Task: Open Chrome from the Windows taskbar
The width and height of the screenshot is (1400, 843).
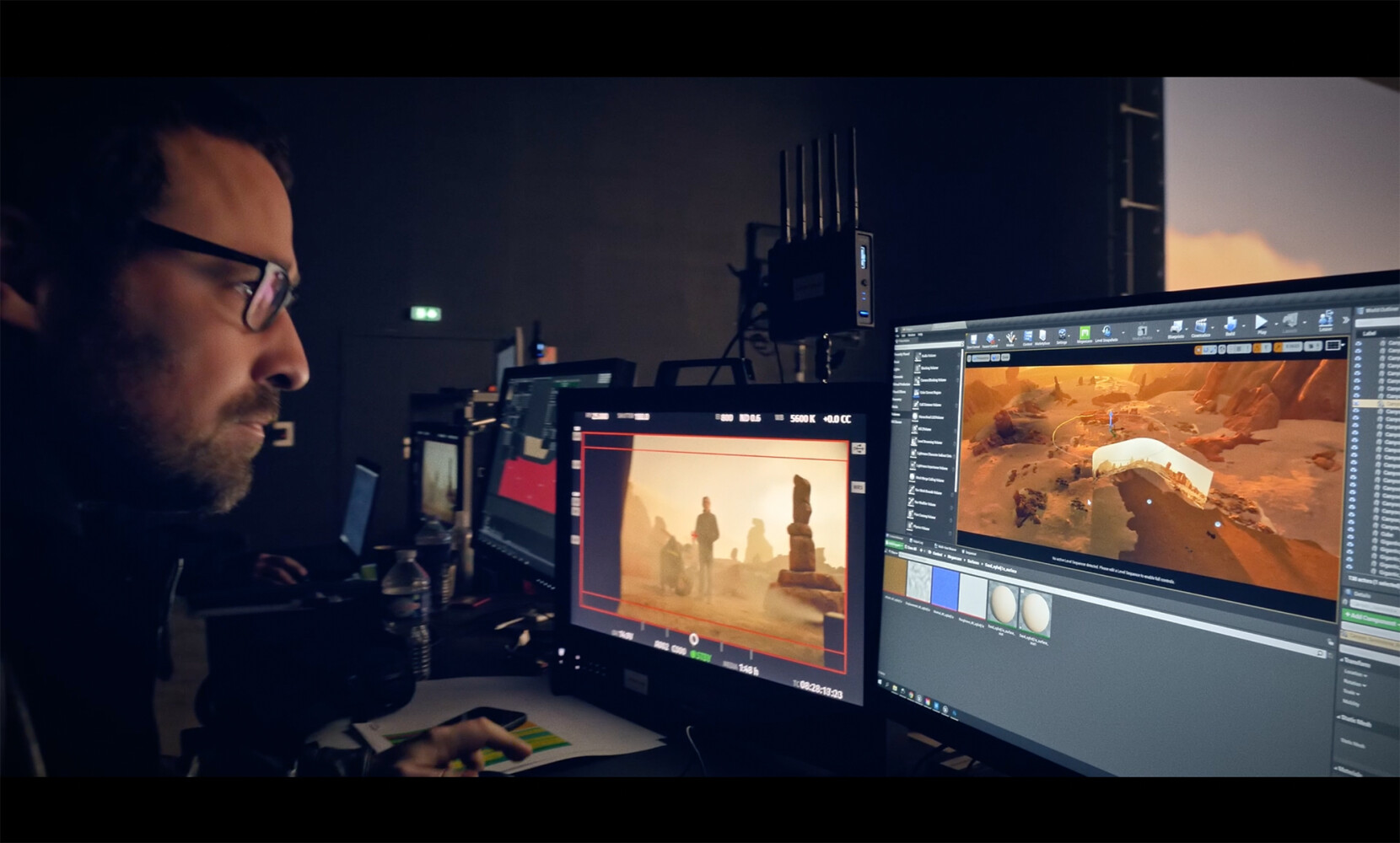Action: coord(911,695)
